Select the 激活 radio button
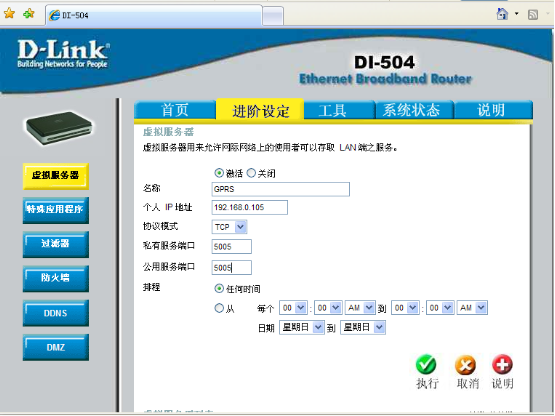 click(x=219, y=173)
